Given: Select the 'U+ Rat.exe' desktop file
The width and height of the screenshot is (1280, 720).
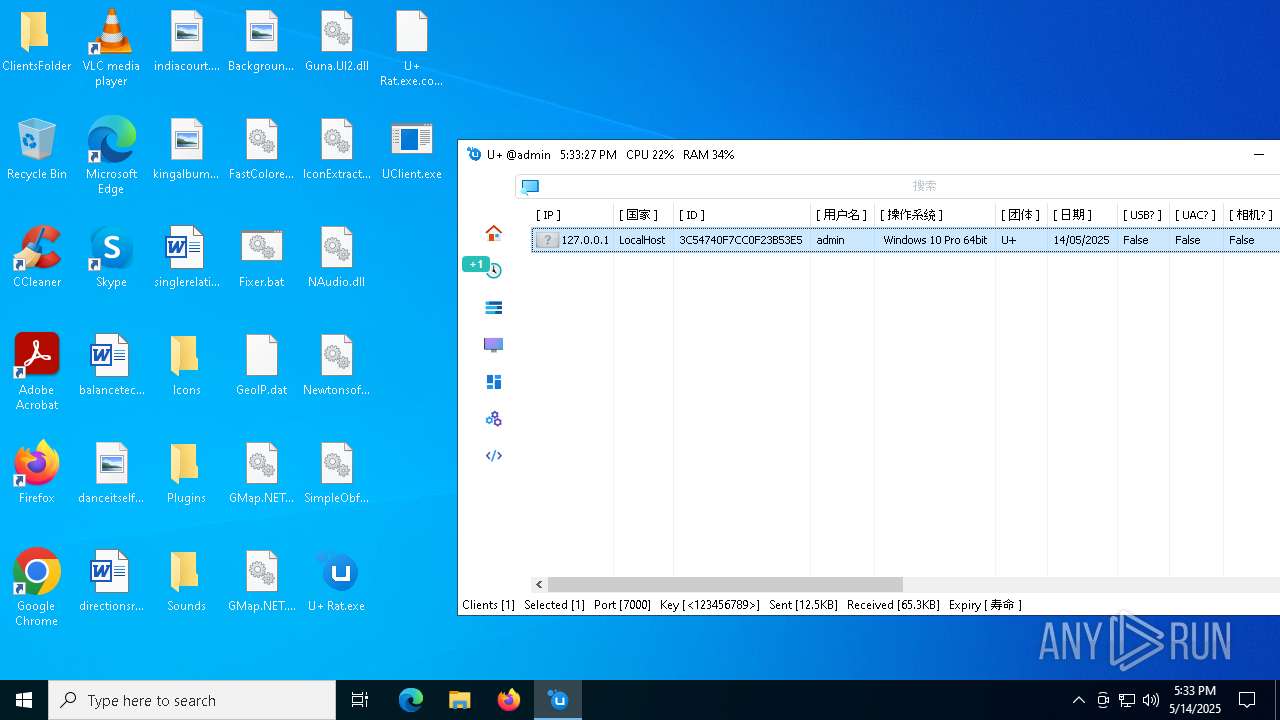Looking at the screenshot, I should point(336,582).
